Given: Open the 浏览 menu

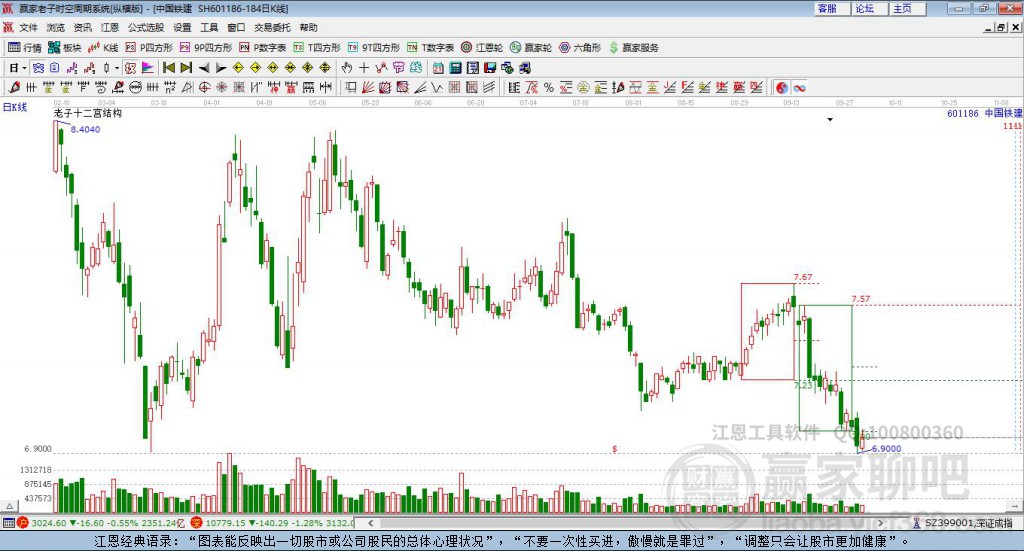Looking at the screenshot, I should click(56, 27).
